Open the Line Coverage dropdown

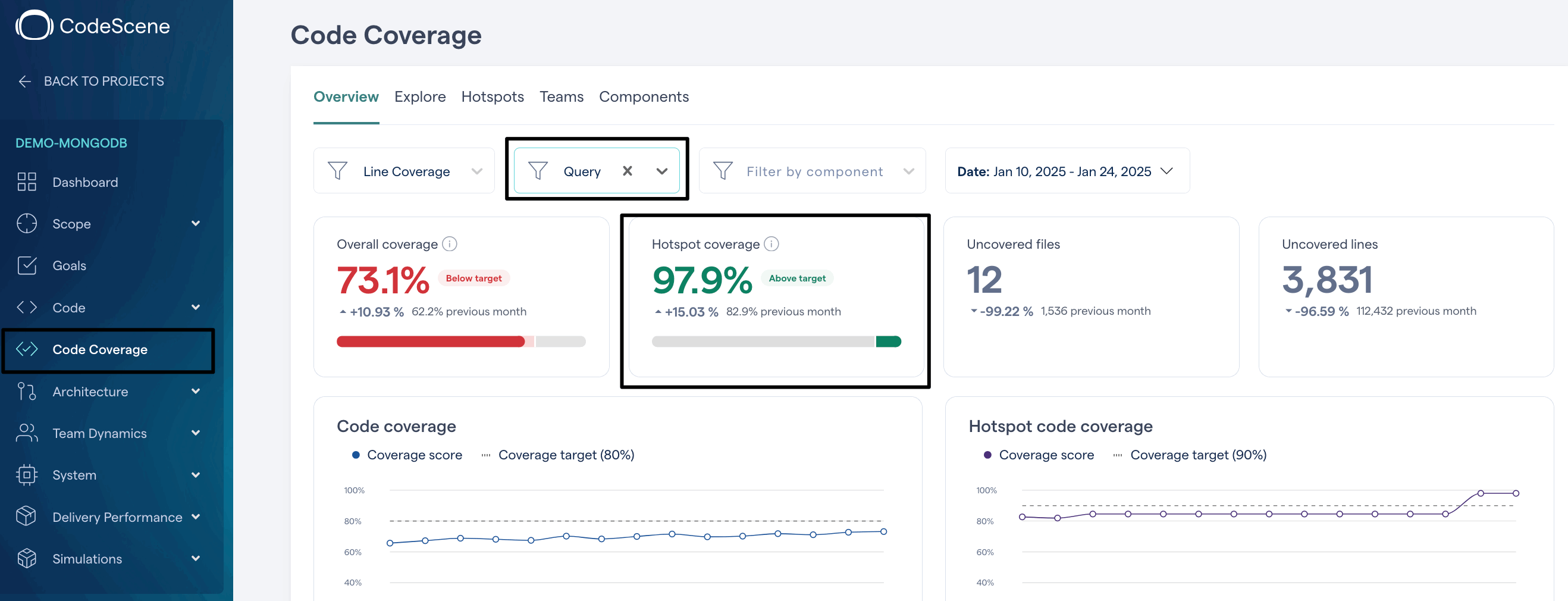404,171
